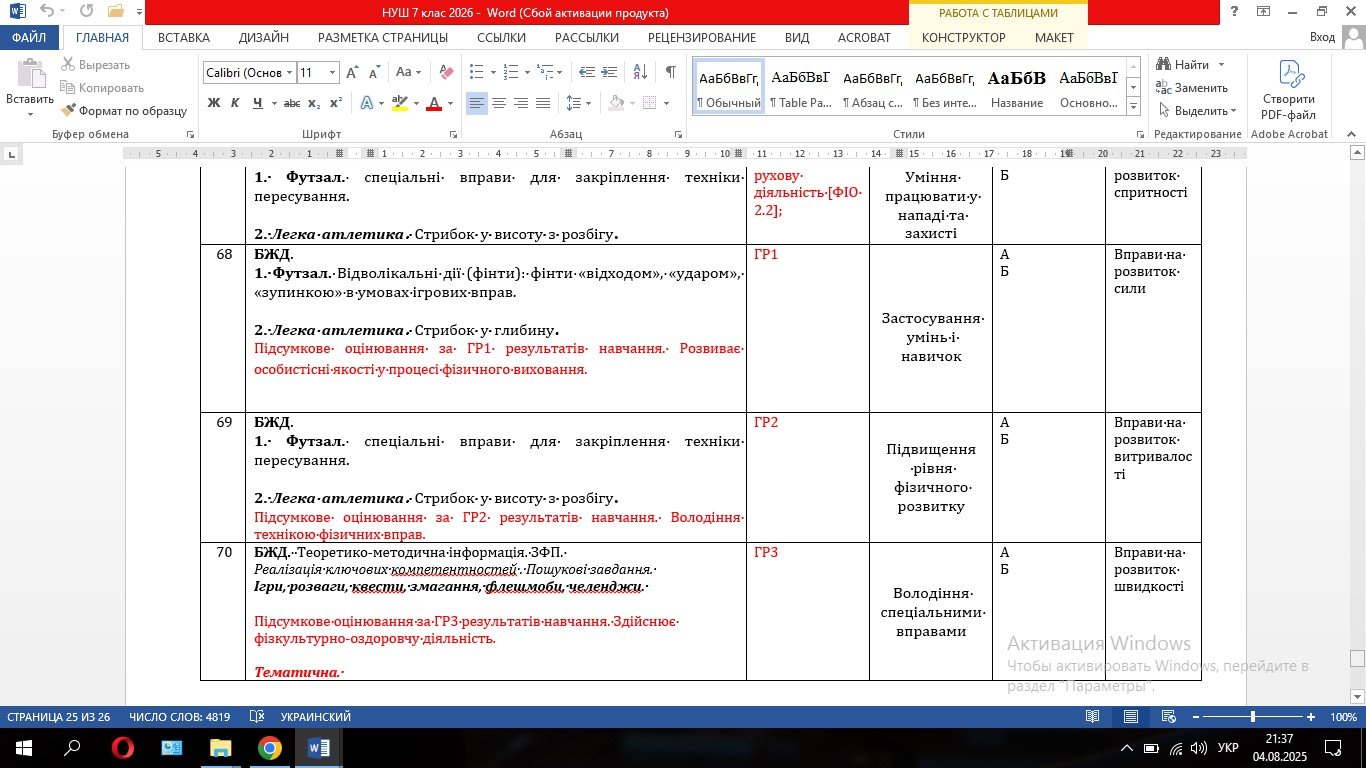Toggle paragraph marks (¶) display

point(670,73)
